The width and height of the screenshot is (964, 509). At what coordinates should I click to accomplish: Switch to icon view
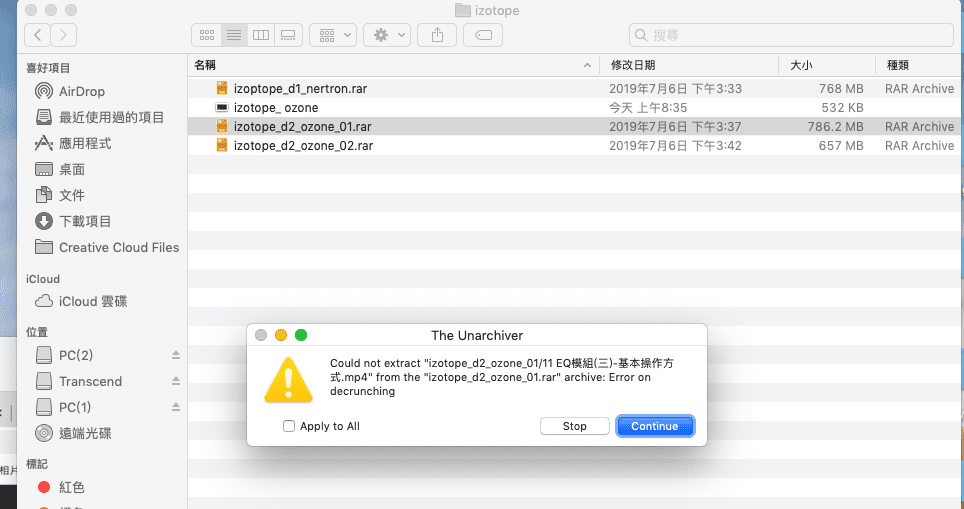tap(207, 35)
